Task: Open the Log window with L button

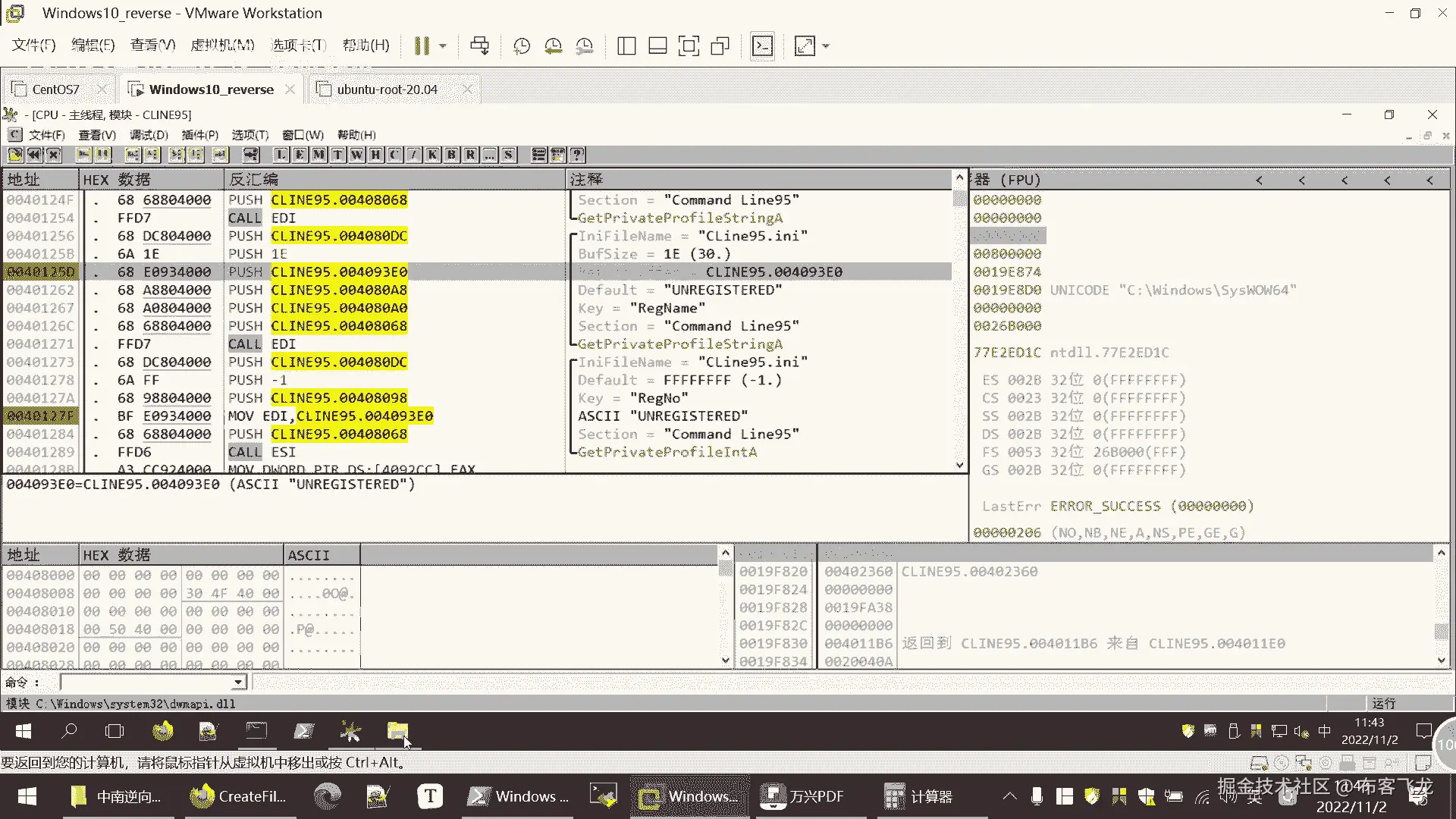Action: (281, 155)
